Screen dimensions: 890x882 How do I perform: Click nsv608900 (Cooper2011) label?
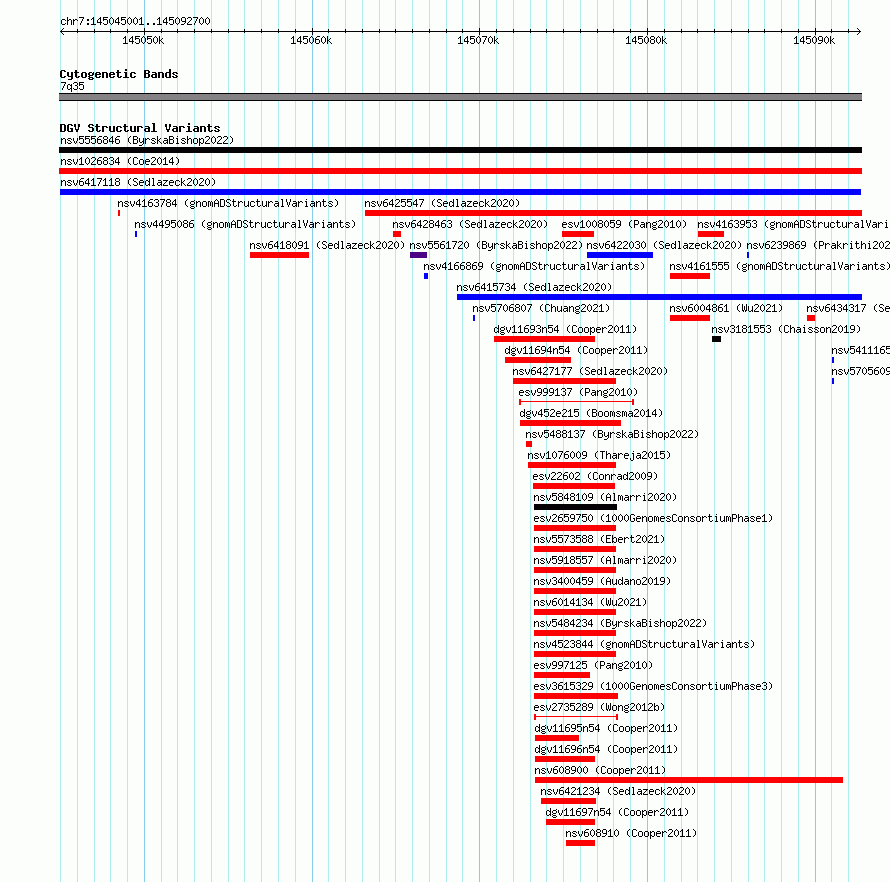click(x=600, y=770)
